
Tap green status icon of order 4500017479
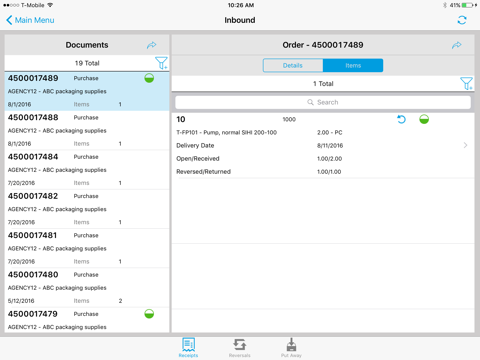[x=149, y=314]
